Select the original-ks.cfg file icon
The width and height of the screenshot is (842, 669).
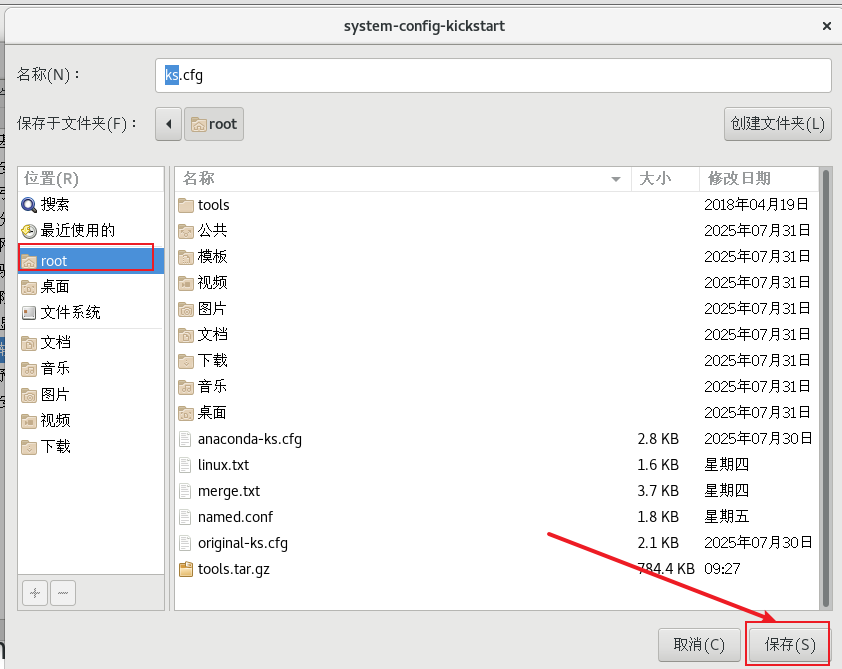[x=185, y=543]
